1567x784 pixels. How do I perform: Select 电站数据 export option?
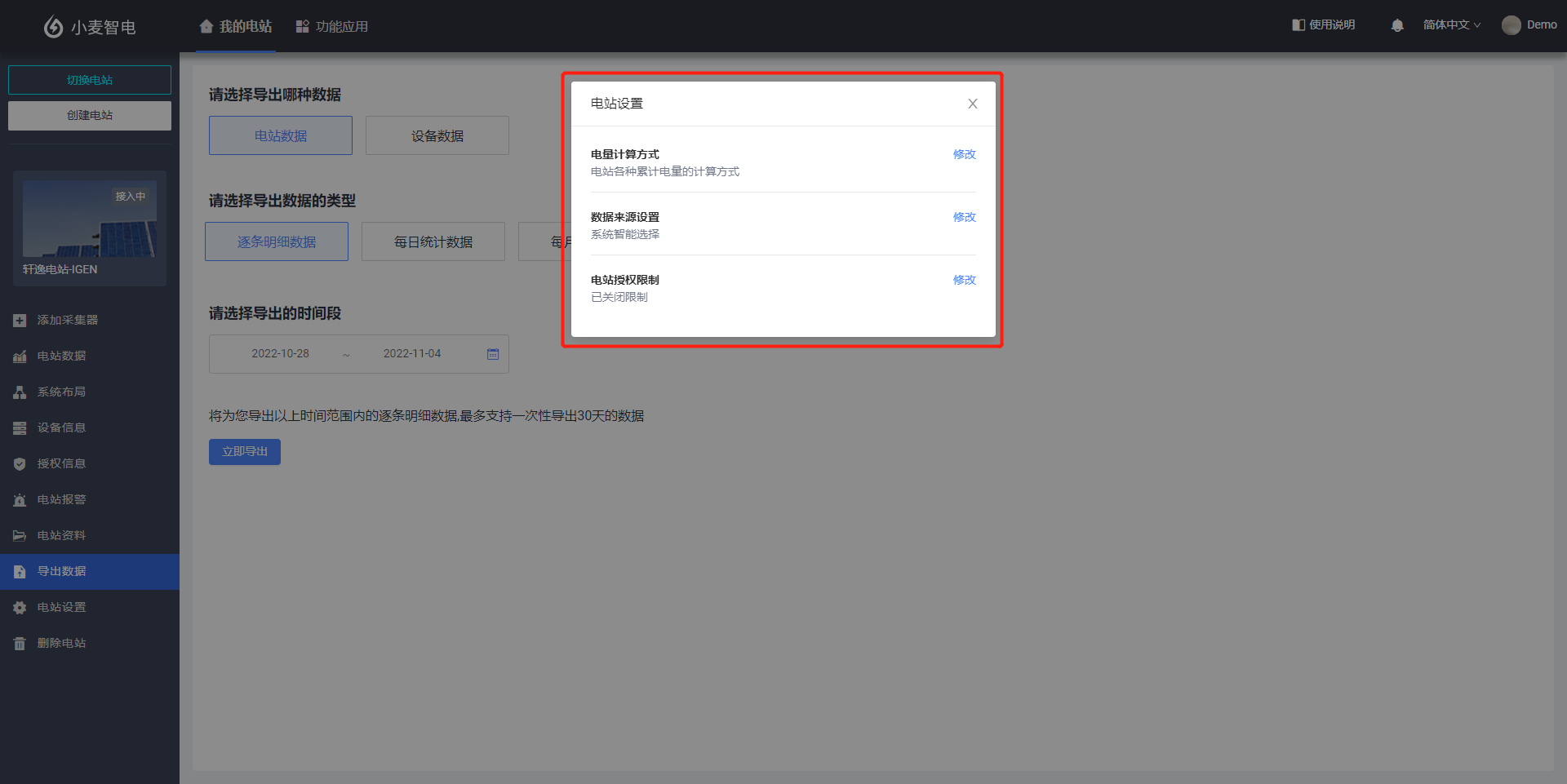pos(280,135)
